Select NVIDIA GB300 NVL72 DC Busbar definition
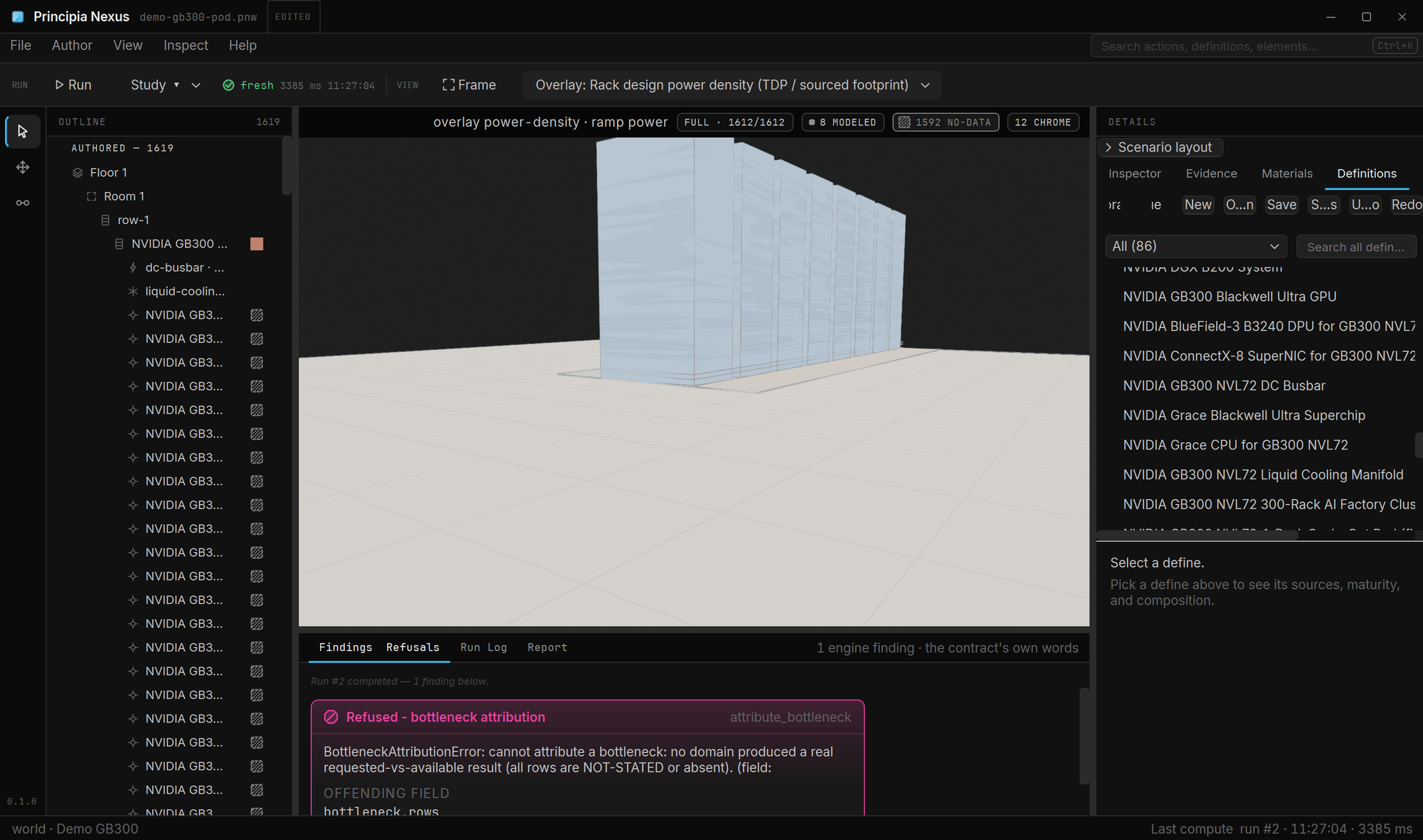This screenshot has height=840, width=1423. point(1224,386)
